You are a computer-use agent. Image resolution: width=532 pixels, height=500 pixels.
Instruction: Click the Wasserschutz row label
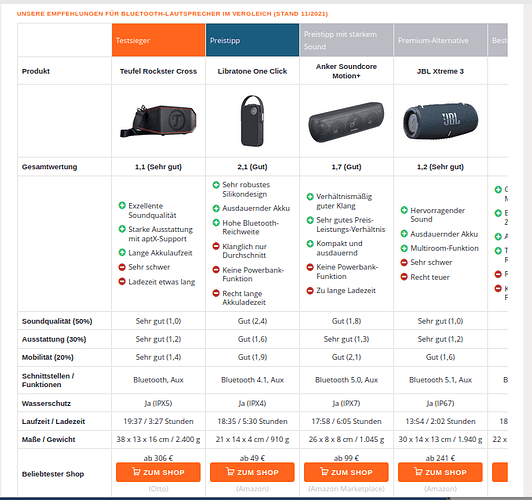pyautogui.click(x=46, y=403)
